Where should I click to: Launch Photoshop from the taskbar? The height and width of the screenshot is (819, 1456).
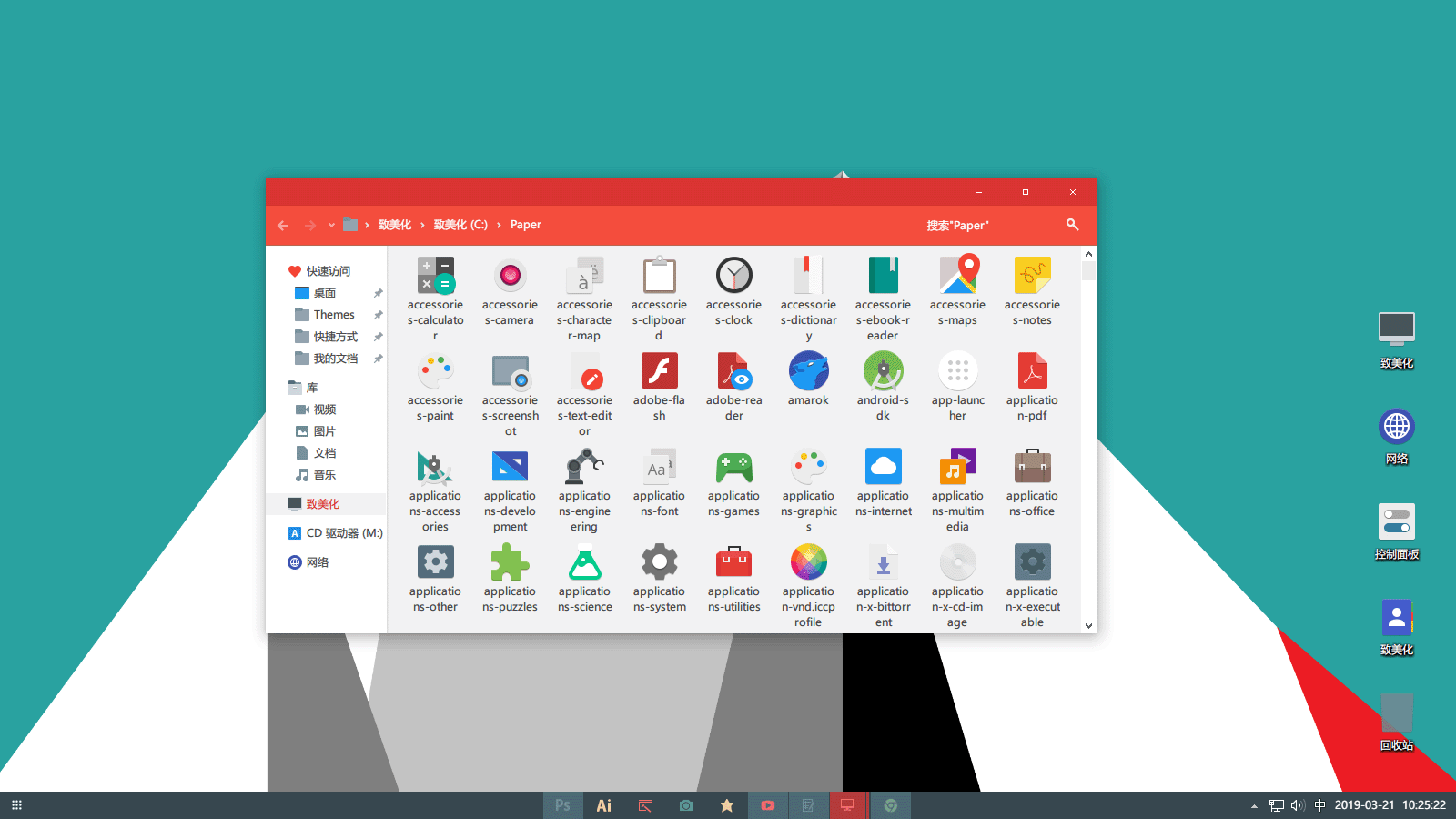pyautogui.click(x=563, y=805)
